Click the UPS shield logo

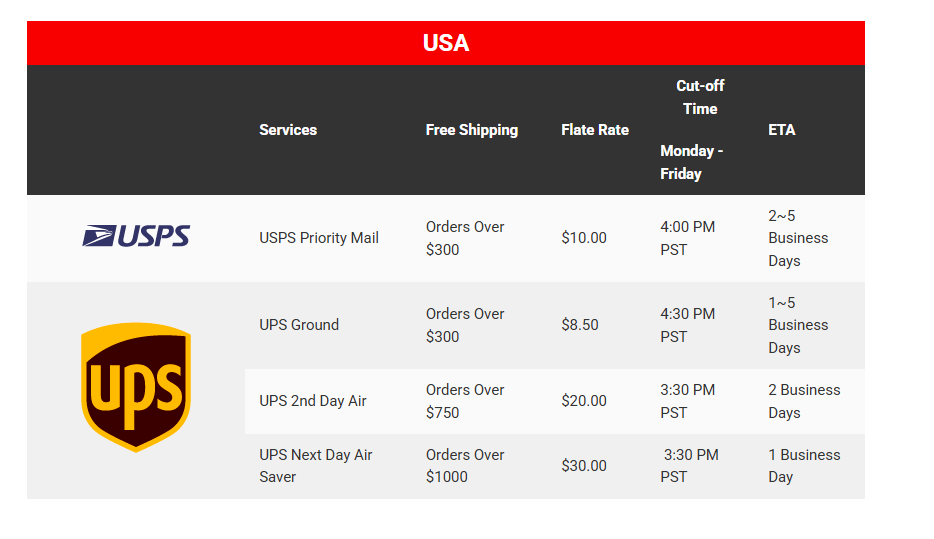point(136,387)
